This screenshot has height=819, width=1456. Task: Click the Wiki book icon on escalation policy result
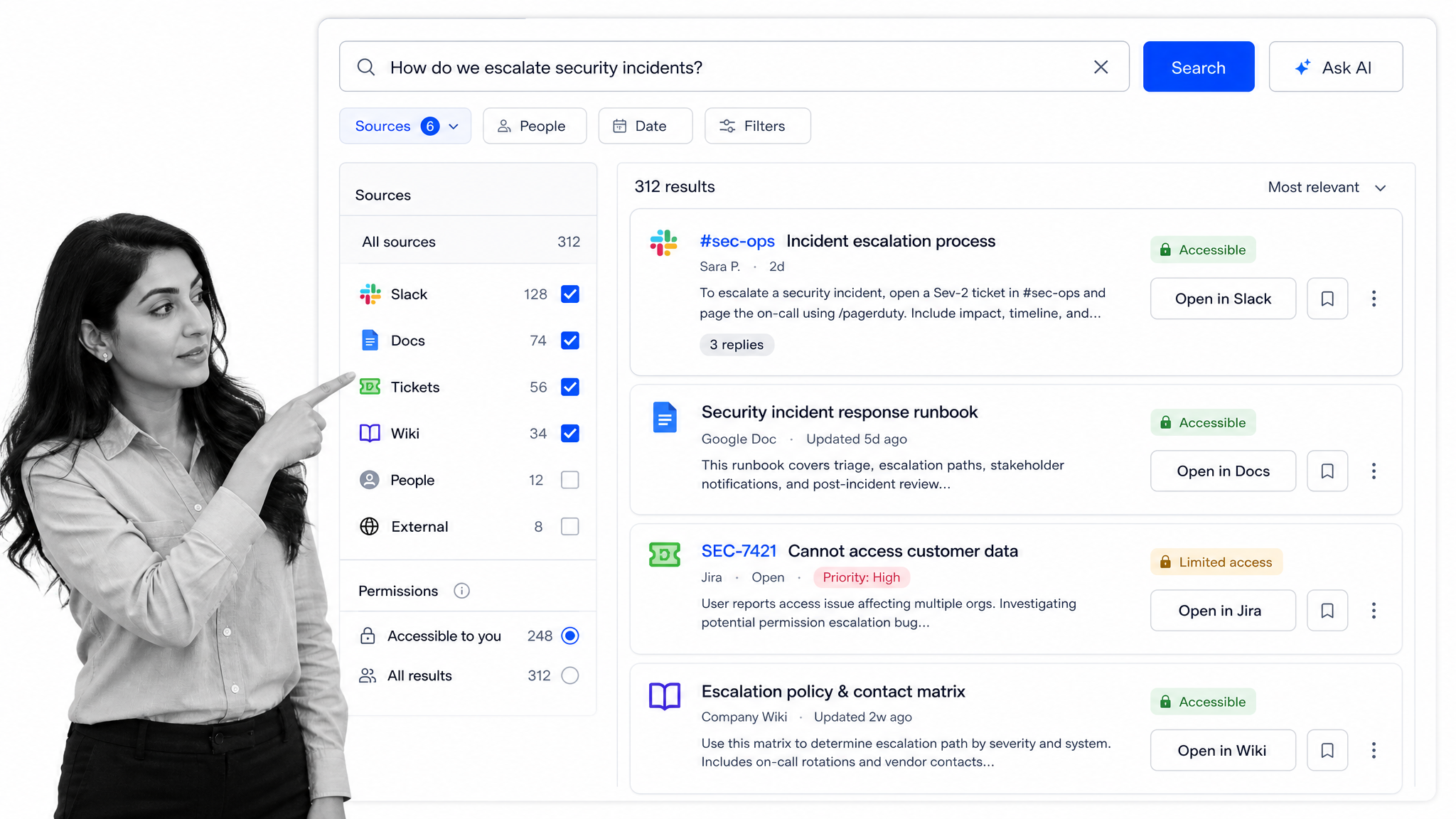[665, 695]
